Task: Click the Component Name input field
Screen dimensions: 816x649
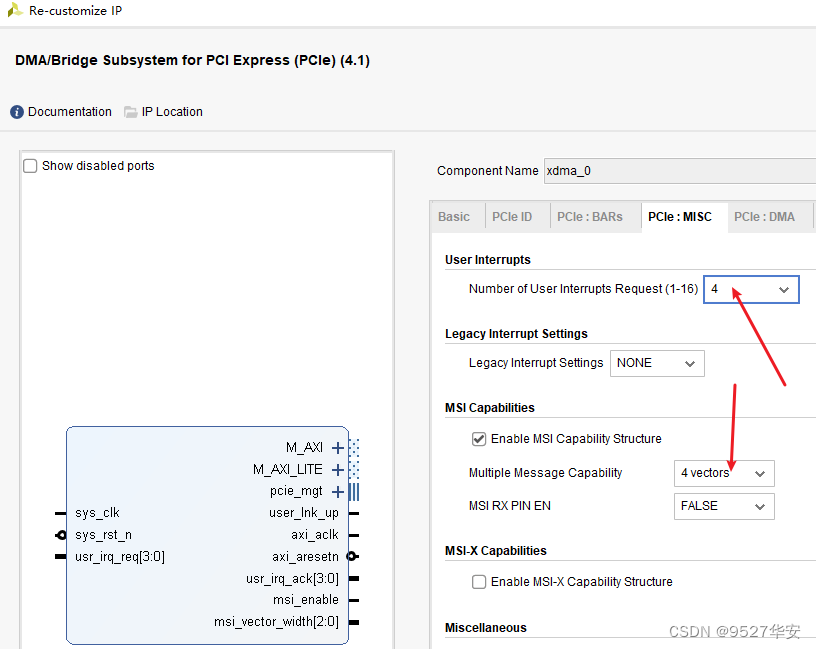Action: point(680,171)
